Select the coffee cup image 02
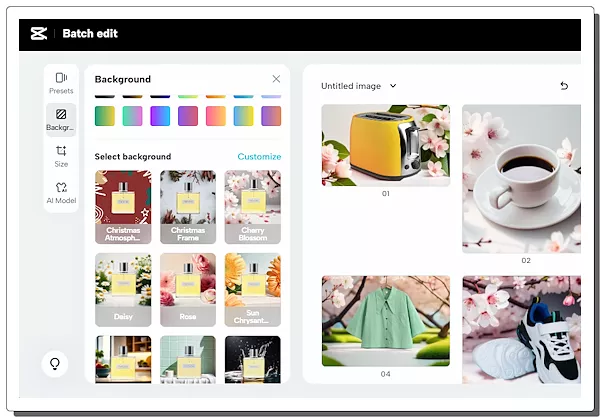 point(521,179)
